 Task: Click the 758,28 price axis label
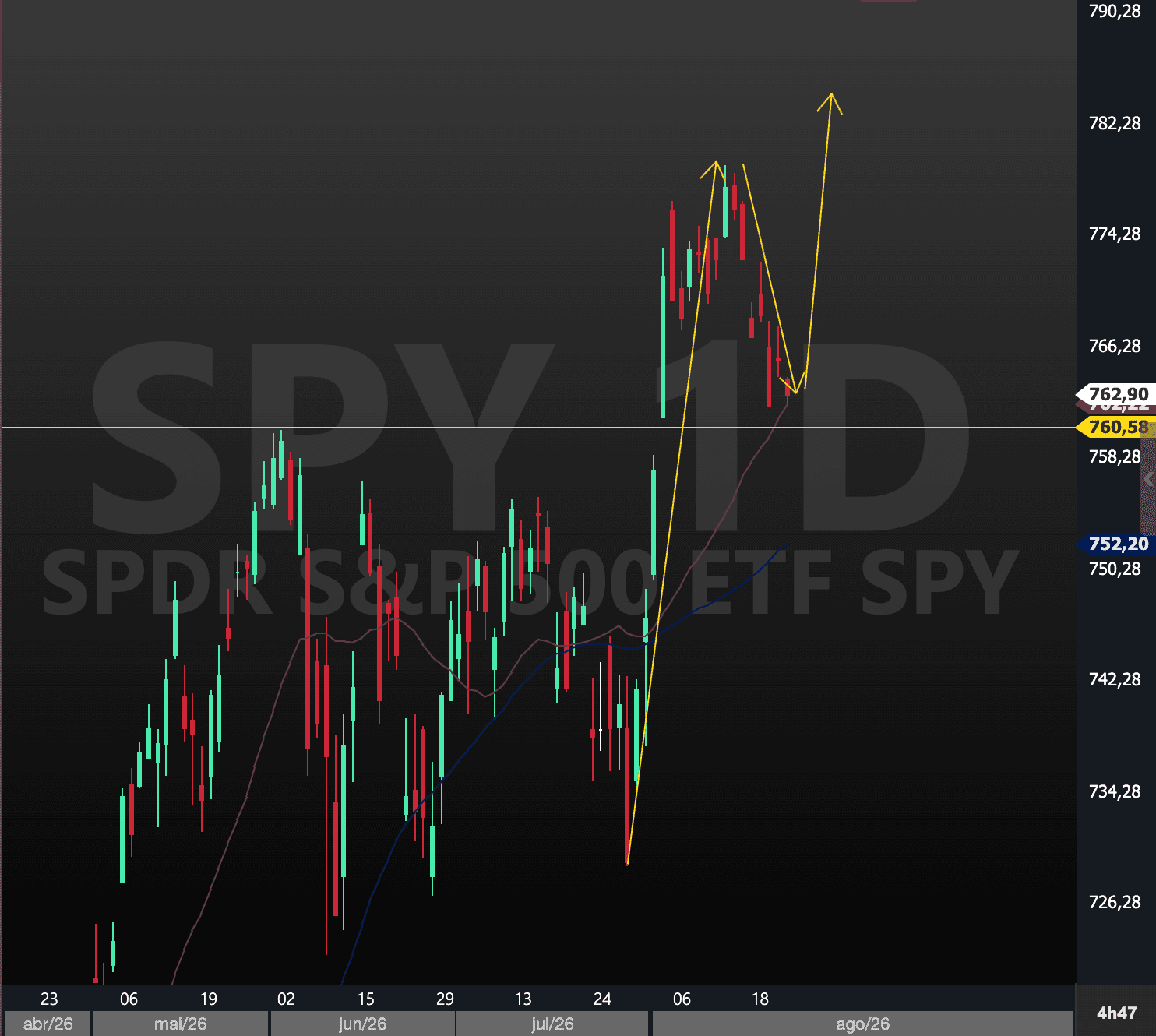tap(1115, 456)
